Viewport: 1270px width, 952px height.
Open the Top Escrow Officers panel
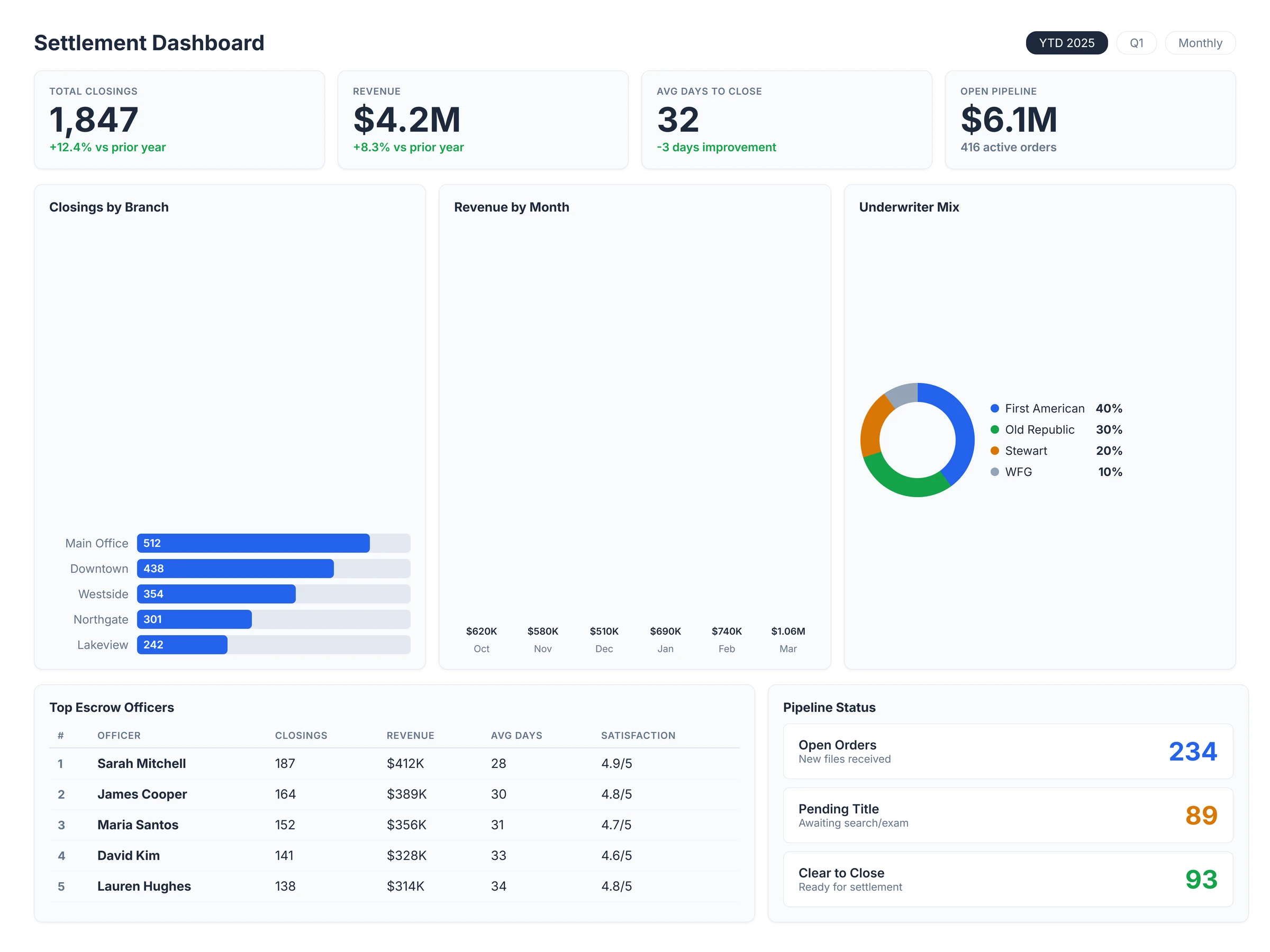coord(111,707)
